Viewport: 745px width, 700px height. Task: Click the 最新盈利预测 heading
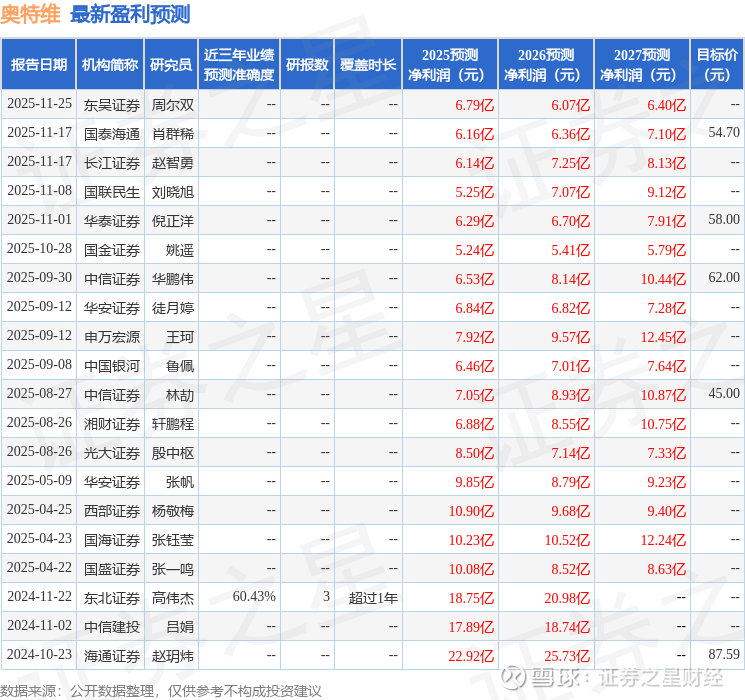[130, 14]
